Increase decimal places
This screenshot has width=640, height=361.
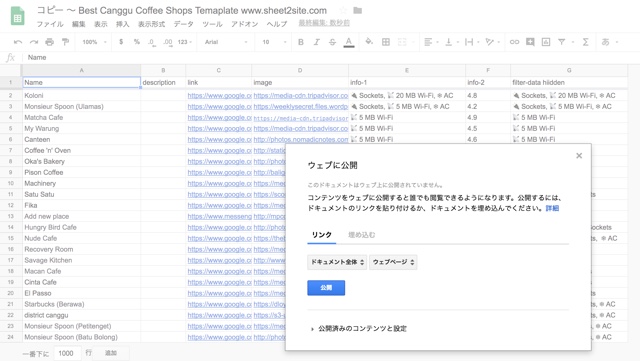[167, 42]
